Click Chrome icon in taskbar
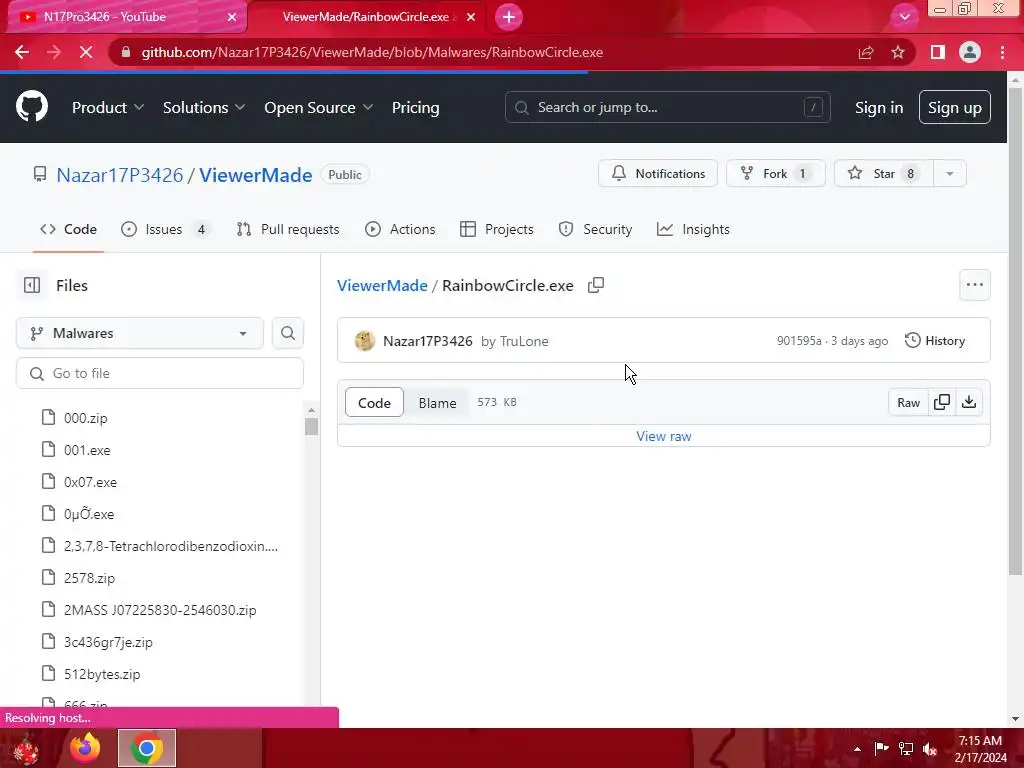 (147, 748)
